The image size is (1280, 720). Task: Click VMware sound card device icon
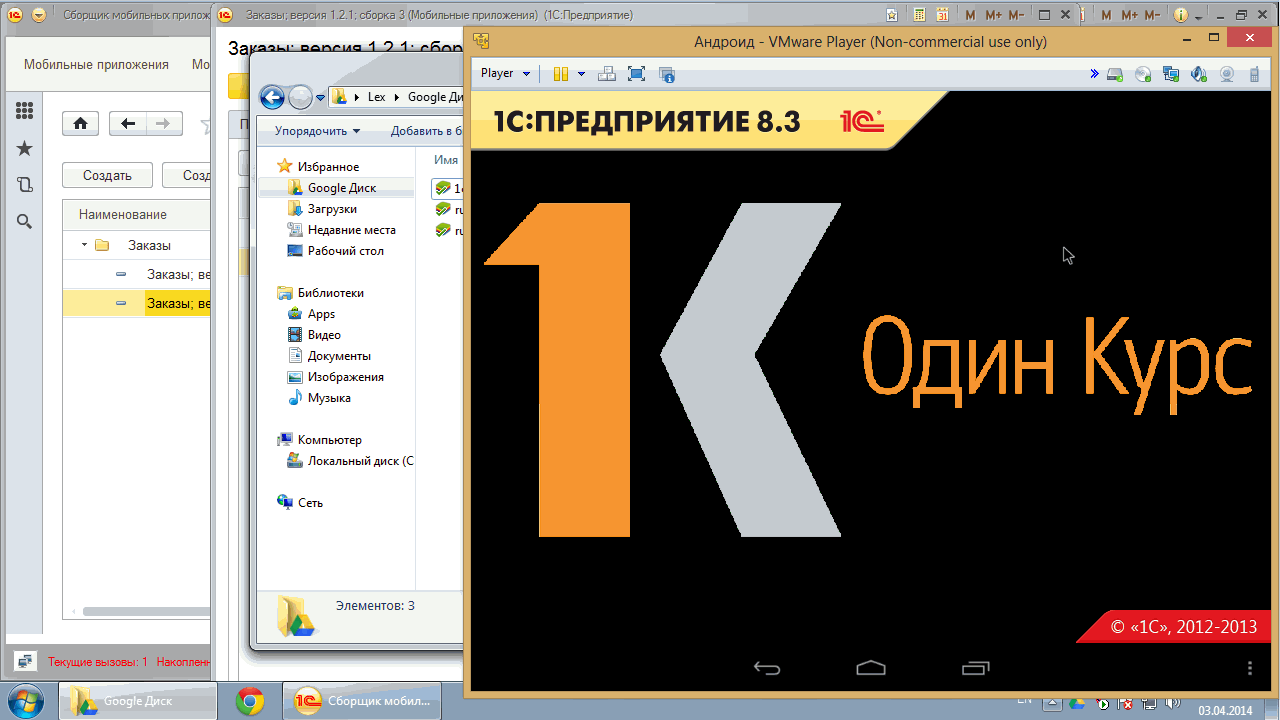1198,74
